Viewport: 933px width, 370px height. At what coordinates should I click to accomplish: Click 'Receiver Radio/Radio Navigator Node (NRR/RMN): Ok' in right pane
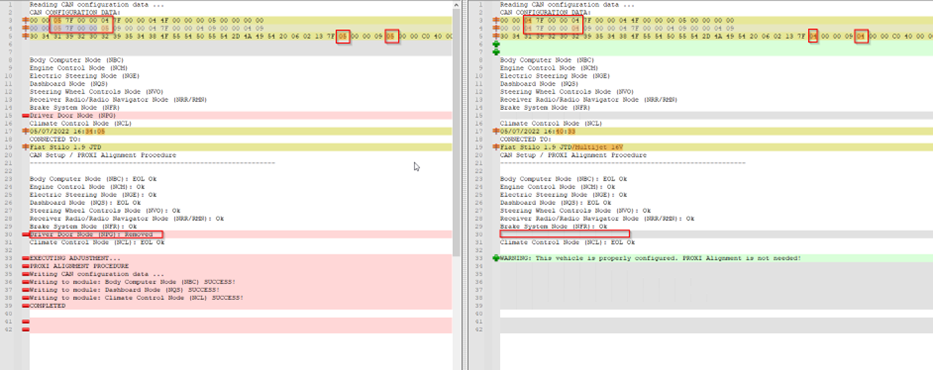tap(597, 218)
